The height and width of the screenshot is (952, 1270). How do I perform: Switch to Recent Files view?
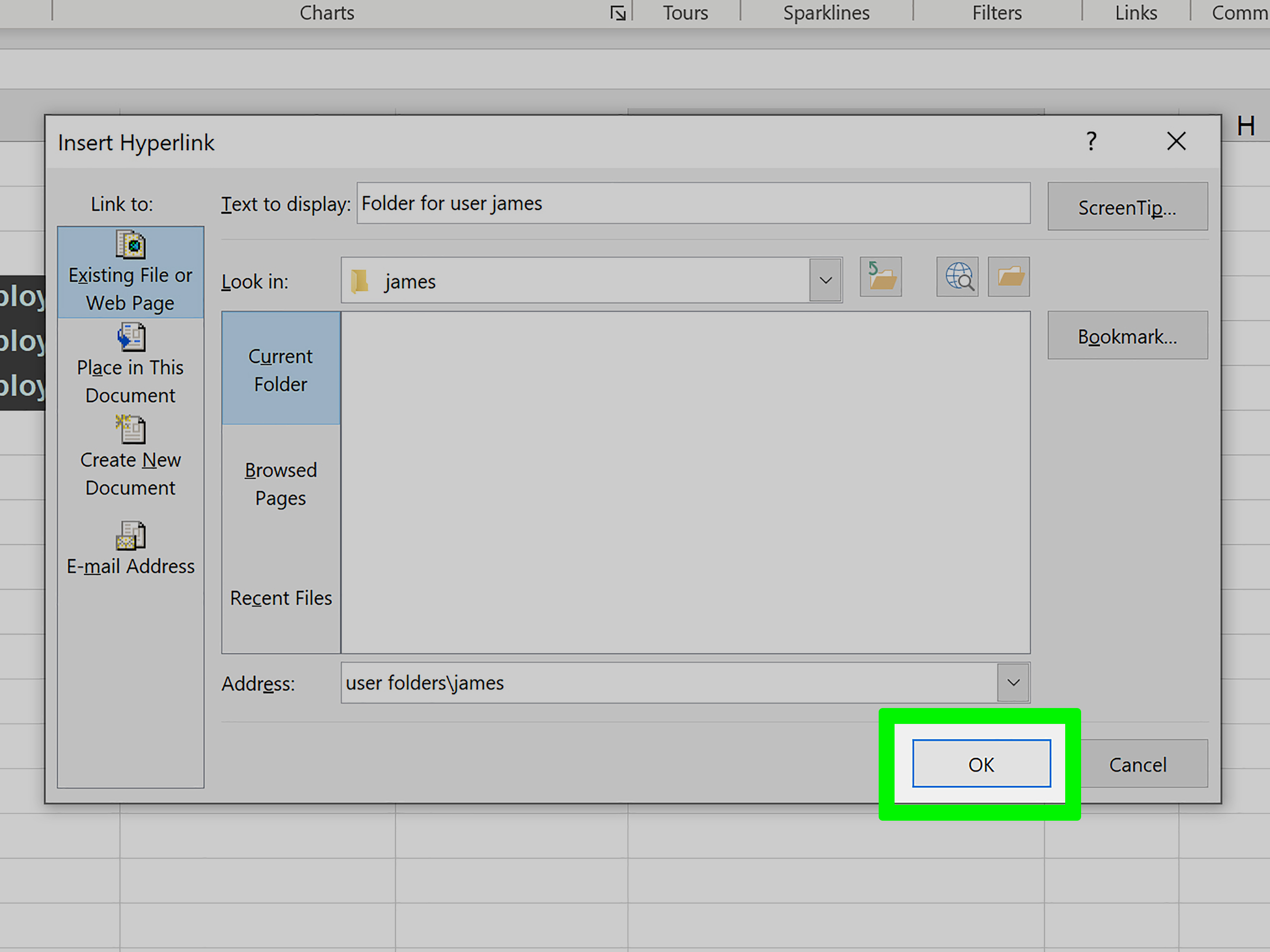click(x=281, y=598)
